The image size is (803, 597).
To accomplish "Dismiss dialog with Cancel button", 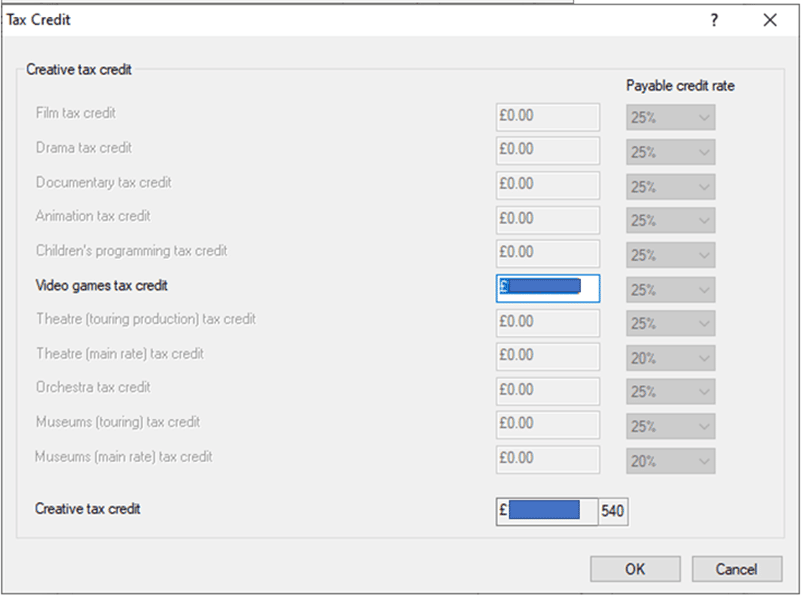I will 737,569.
